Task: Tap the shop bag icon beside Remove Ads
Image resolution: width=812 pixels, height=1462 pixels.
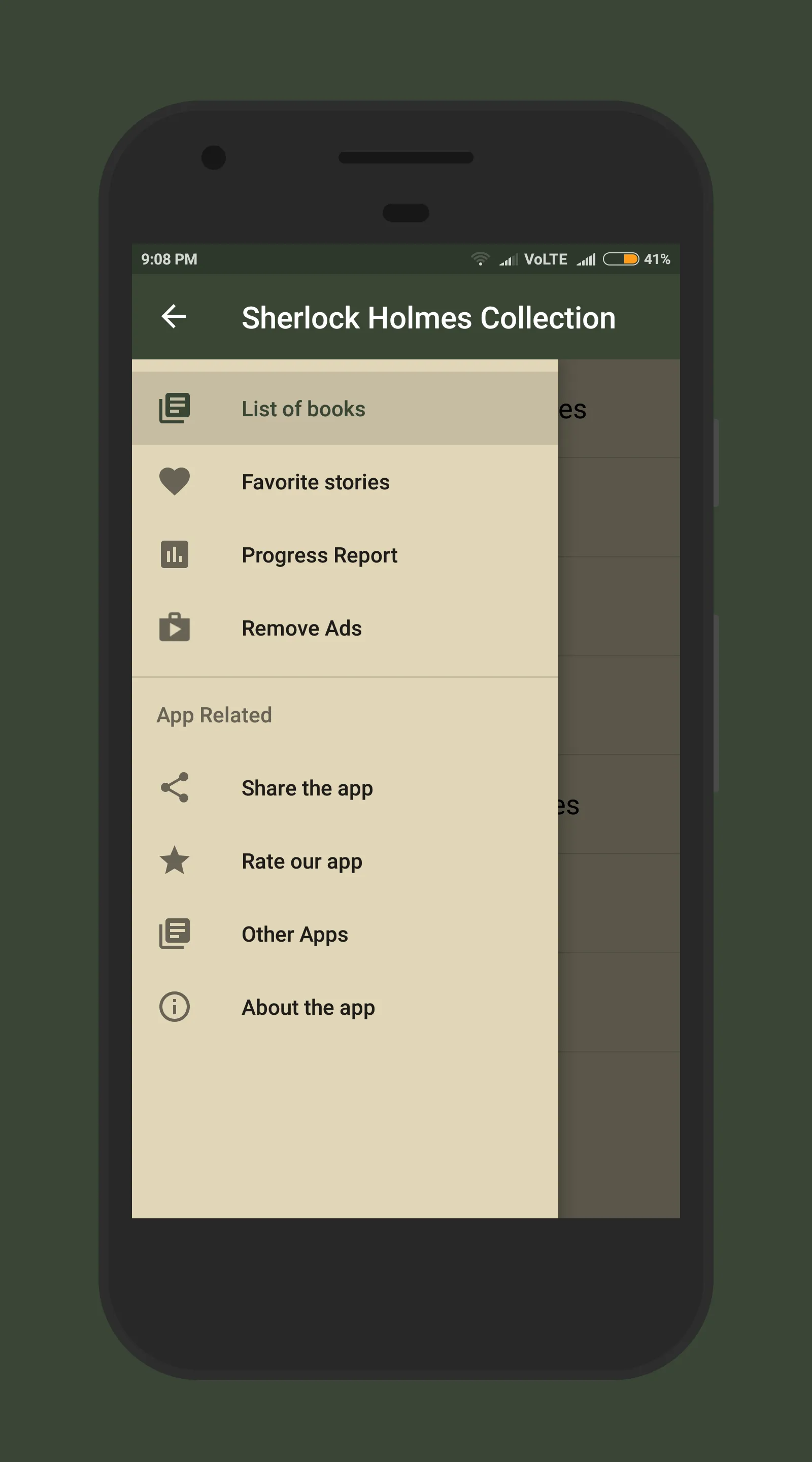Action: 174,627
